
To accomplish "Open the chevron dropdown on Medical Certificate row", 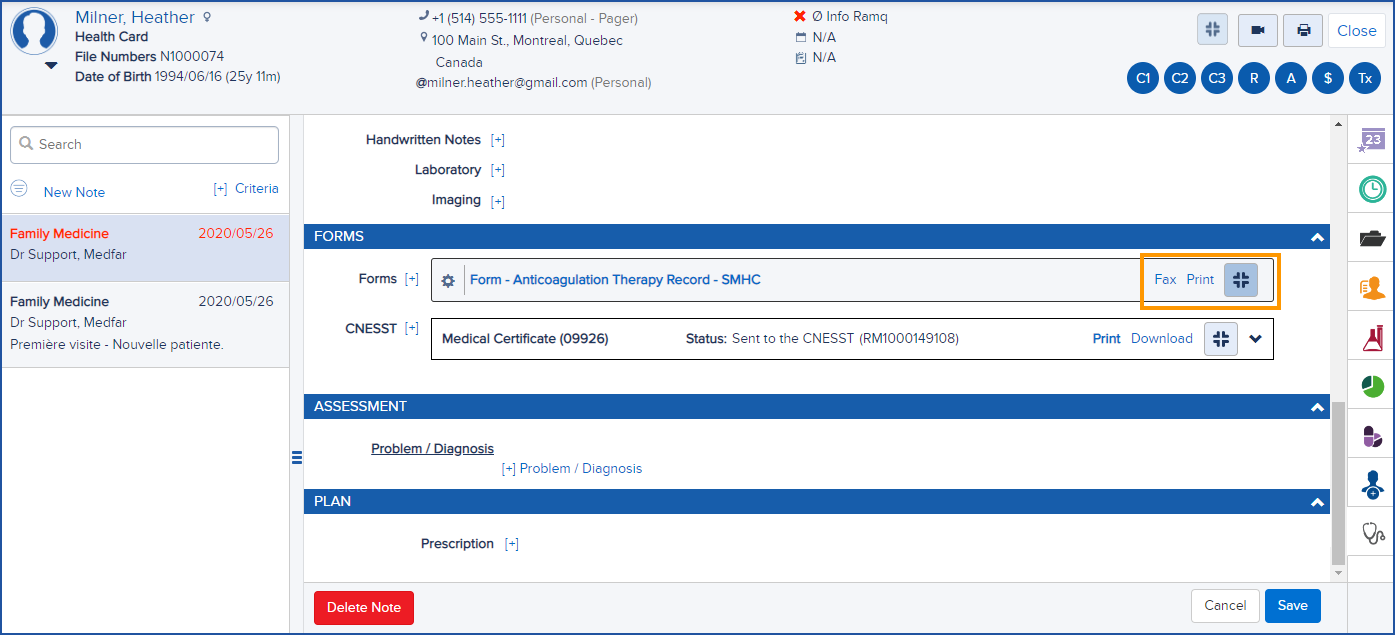I will click(x=1257, y=338).
